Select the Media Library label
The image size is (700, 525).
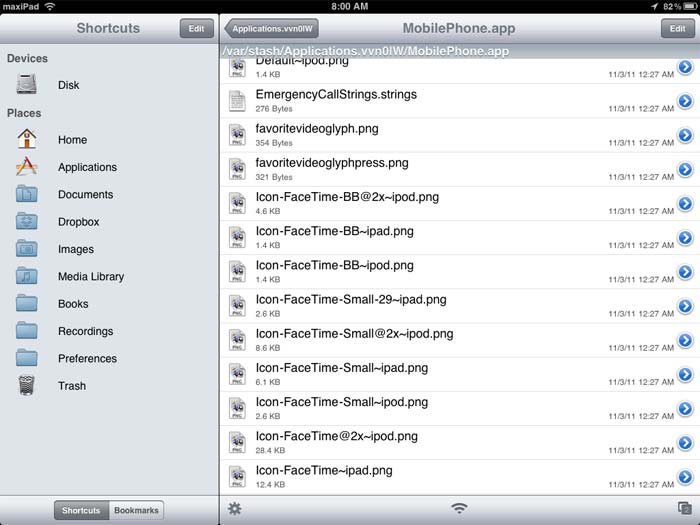pyautogui.click(x=91, y=276)
